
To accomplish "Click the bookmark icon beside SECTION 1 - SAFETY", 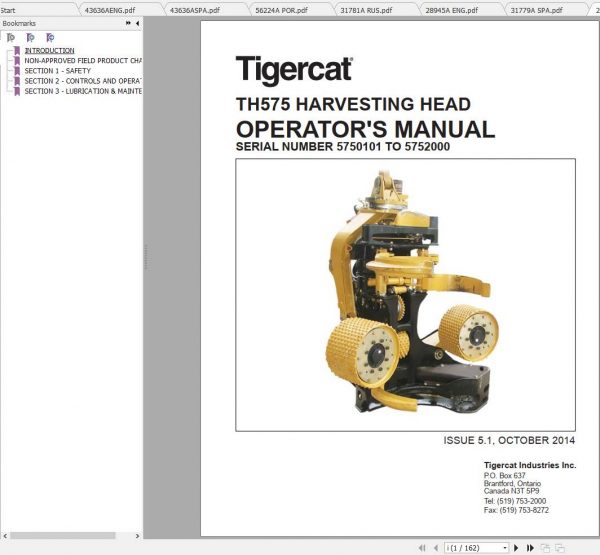I will [x=17, y=71].
